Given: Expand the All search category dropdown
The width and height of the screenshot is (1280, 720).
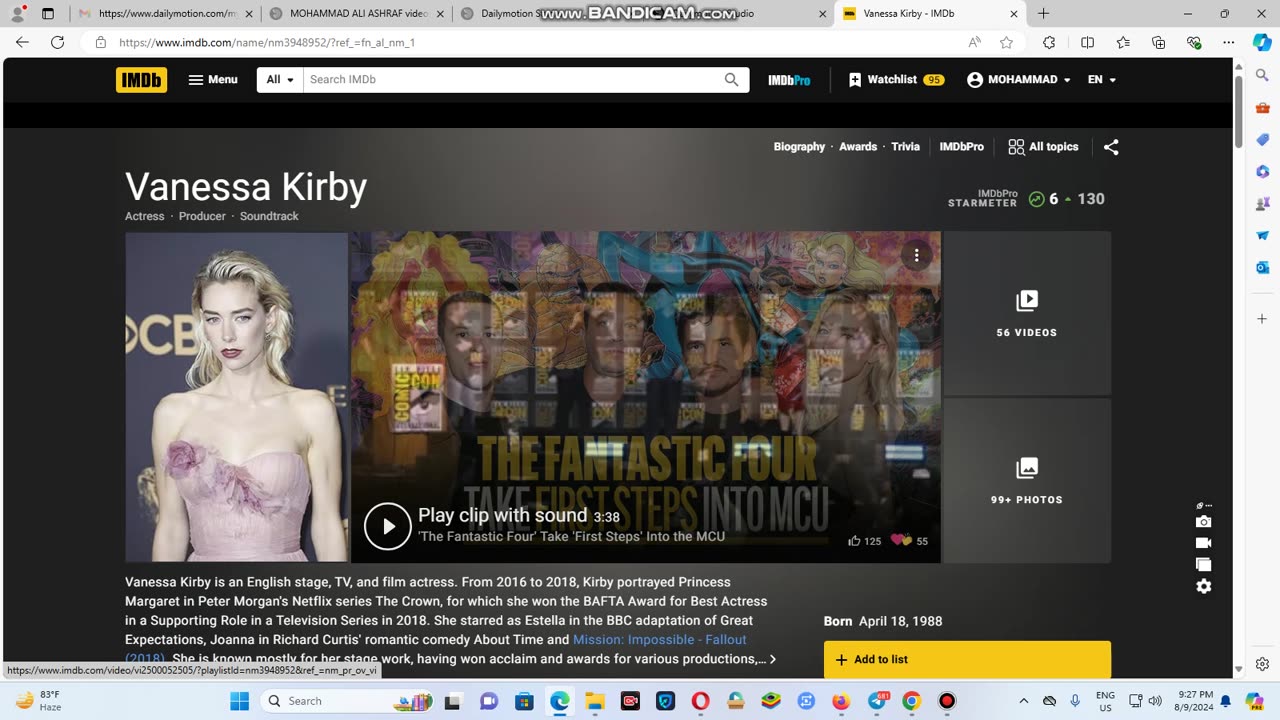Looking at the screenshot, I should coord(280,80).
